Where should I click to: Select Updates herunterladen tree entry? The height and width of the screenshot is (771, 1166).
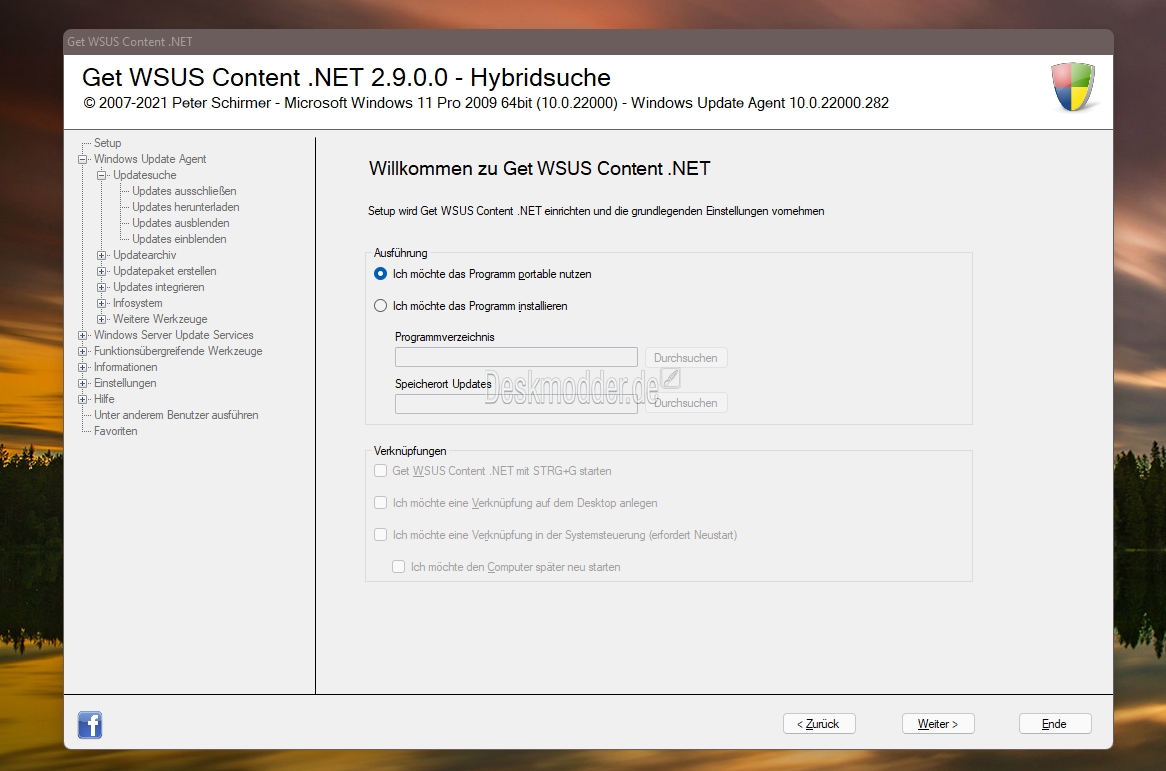(x=185, y=207)
